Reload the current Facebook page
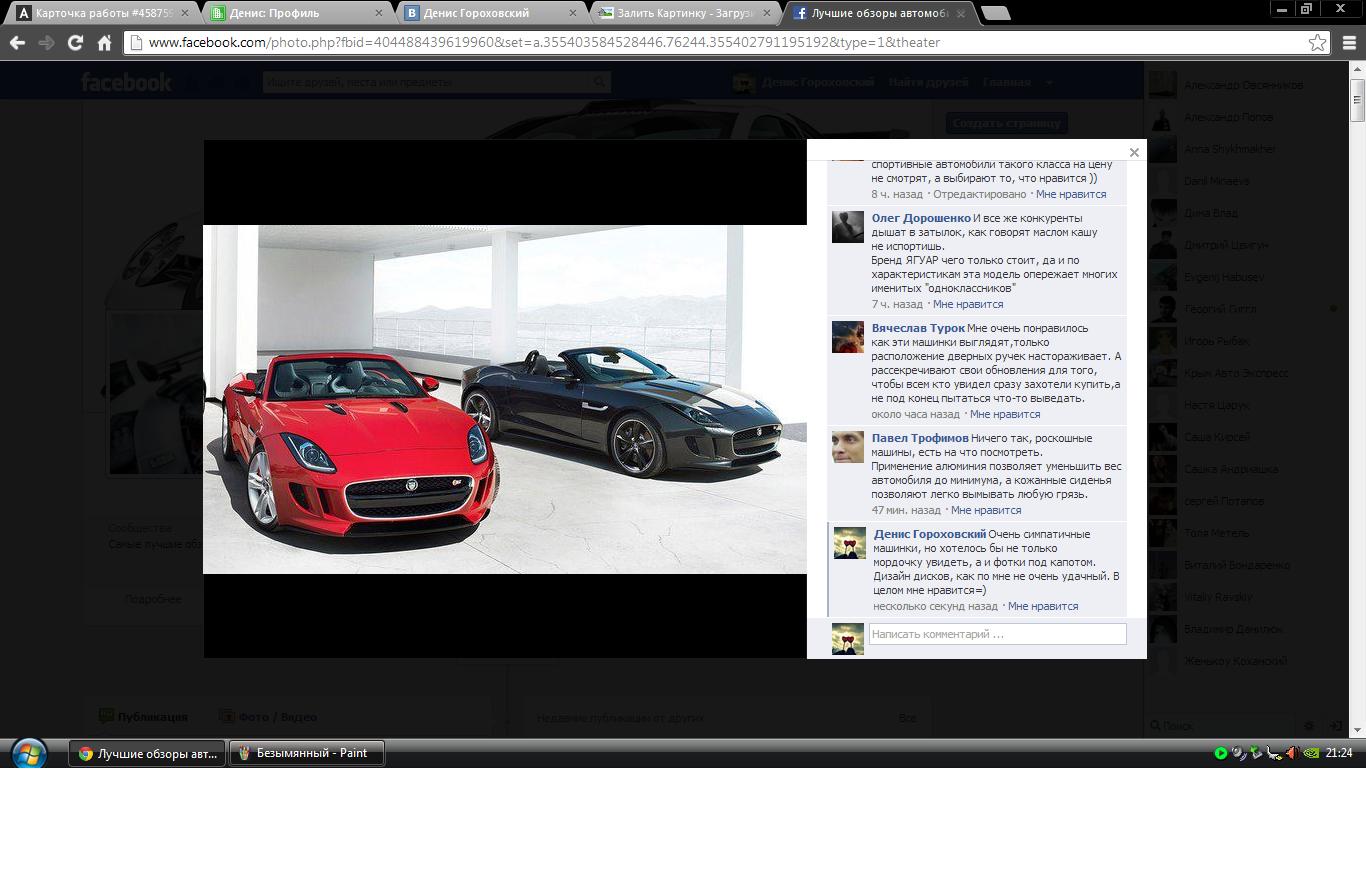 point(75,43)
